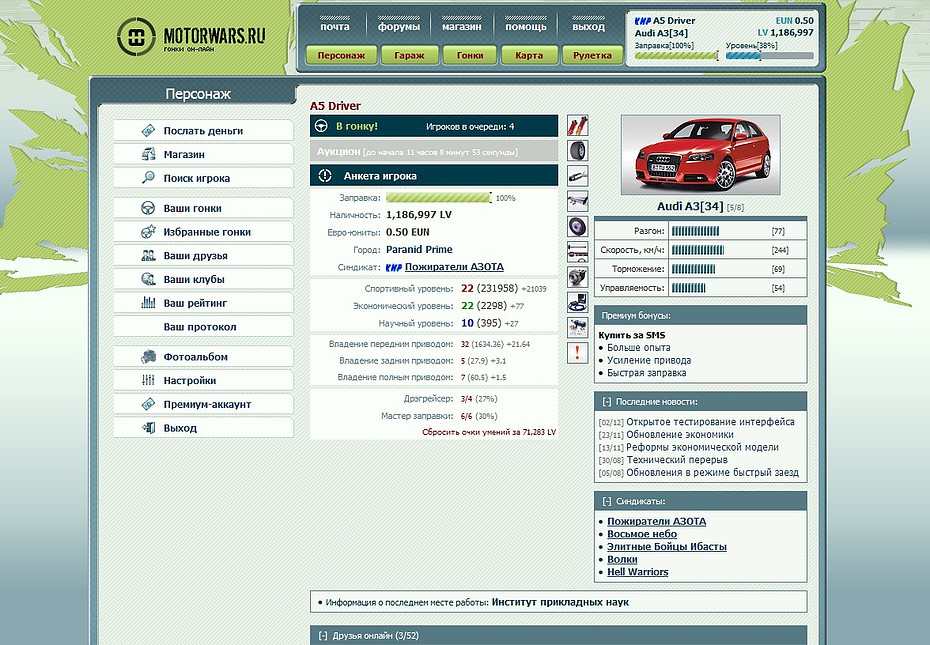This screenshot has height=645, width=930.
Task: Click the red Audi A3 car image
Action: [700, 155]
